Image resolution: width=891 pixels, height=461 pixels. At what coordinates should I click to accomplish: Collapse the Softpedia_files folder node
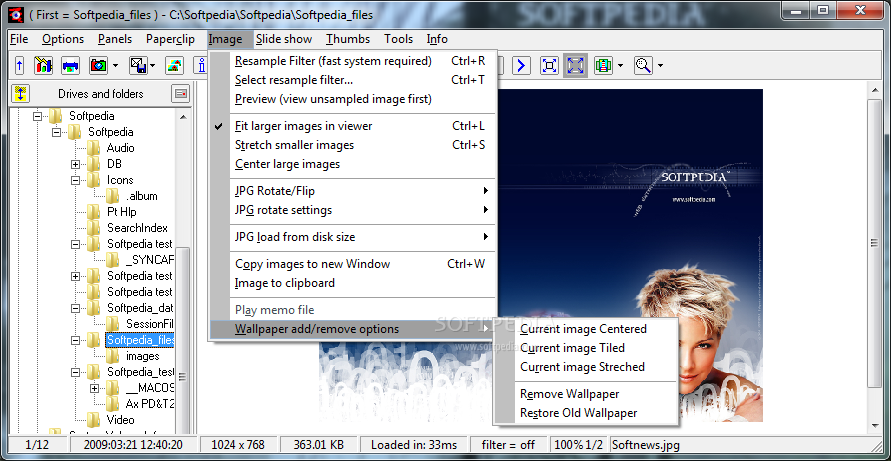pyautogui.click(x=75, y=340)
